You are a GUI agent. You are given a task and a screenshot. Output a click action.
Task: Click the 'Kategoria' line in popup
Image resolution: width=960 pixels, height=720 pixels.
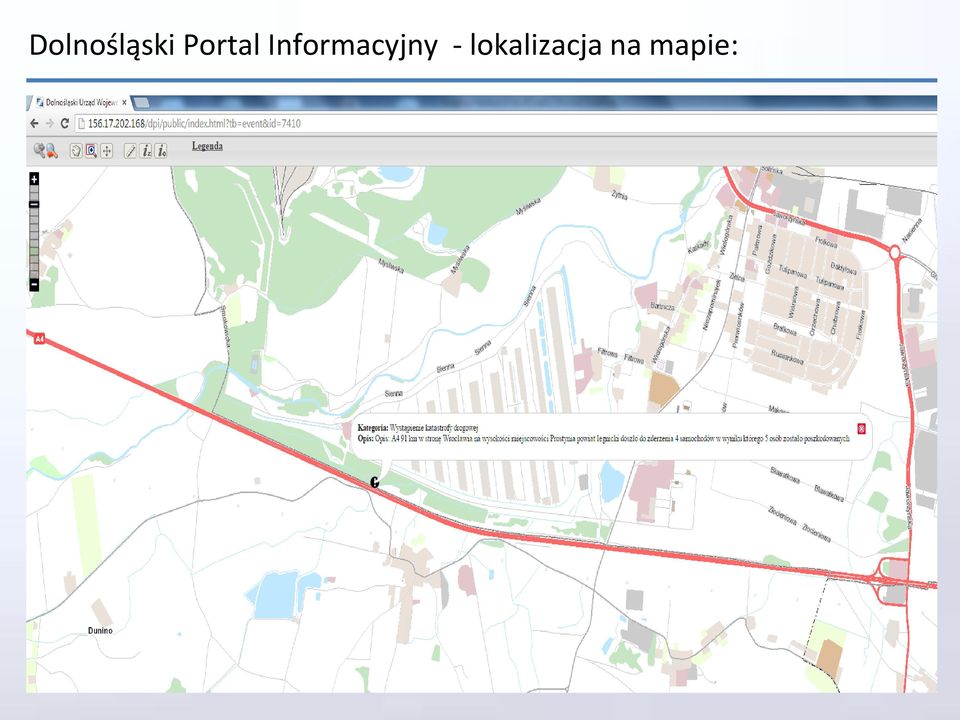tap(418, 428)
